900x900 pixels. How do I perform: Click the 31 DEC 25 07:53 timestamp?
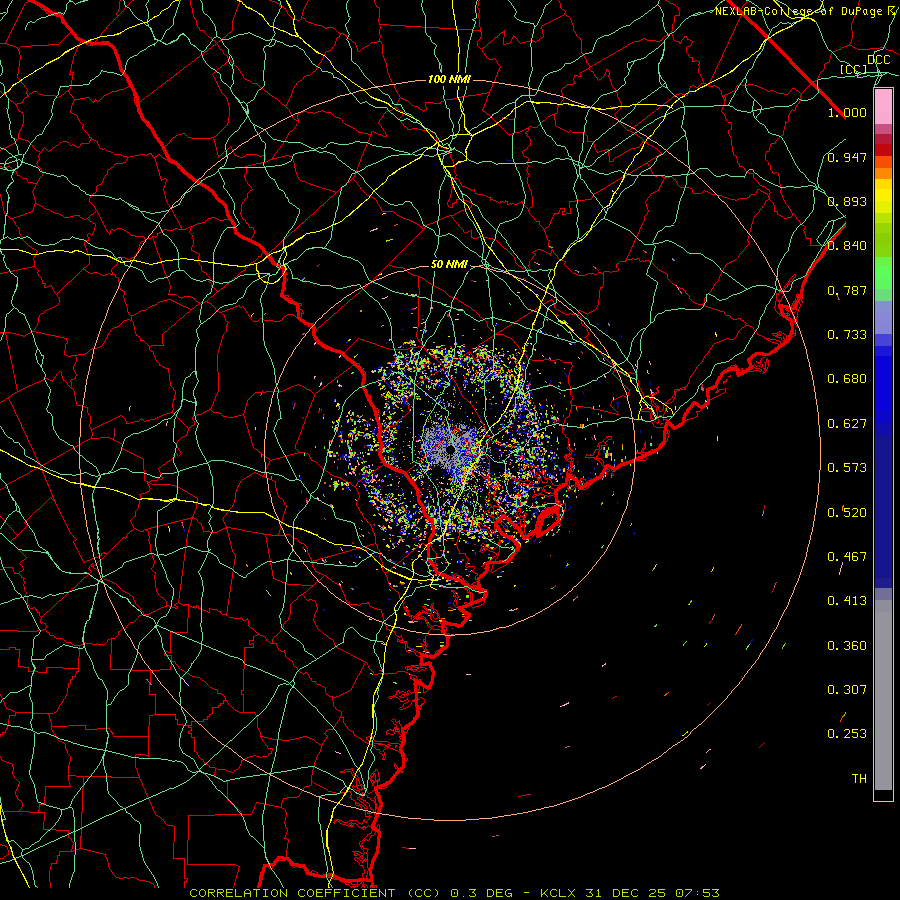pyautogui.click(x=652, y=893)
